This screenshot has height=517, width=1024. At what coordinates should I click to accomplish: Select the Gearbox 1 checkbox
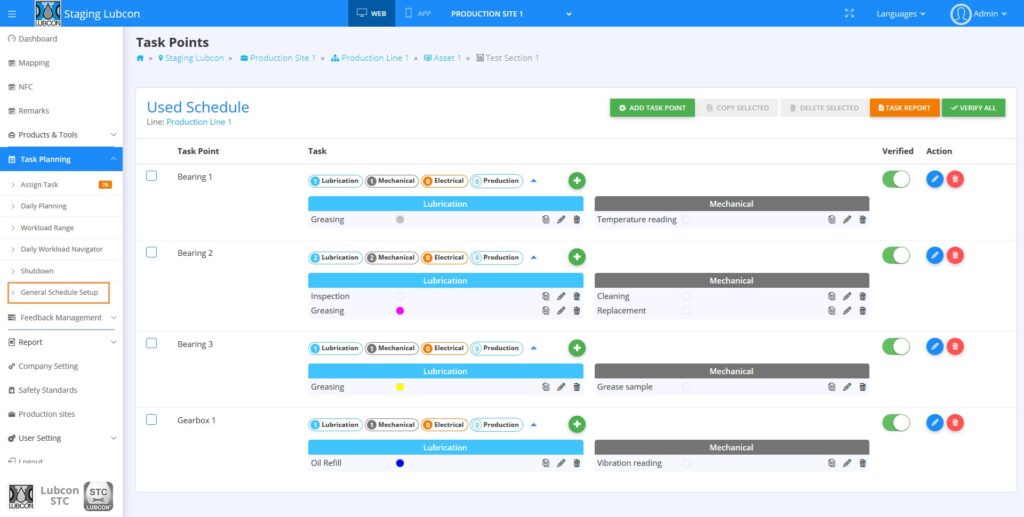pyautogui.click(x=152, y=420)
